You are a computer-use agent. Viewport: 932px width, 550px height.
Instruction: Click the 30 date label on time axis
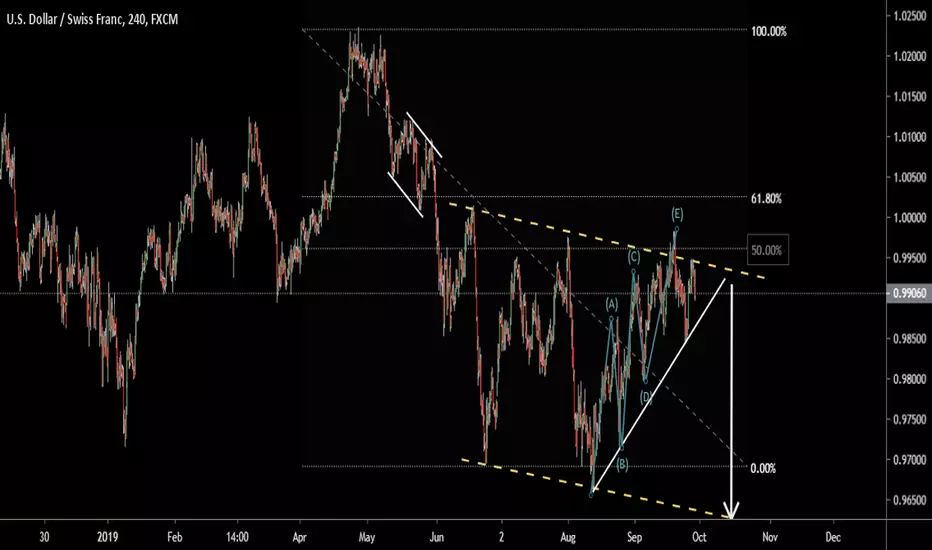45,538
